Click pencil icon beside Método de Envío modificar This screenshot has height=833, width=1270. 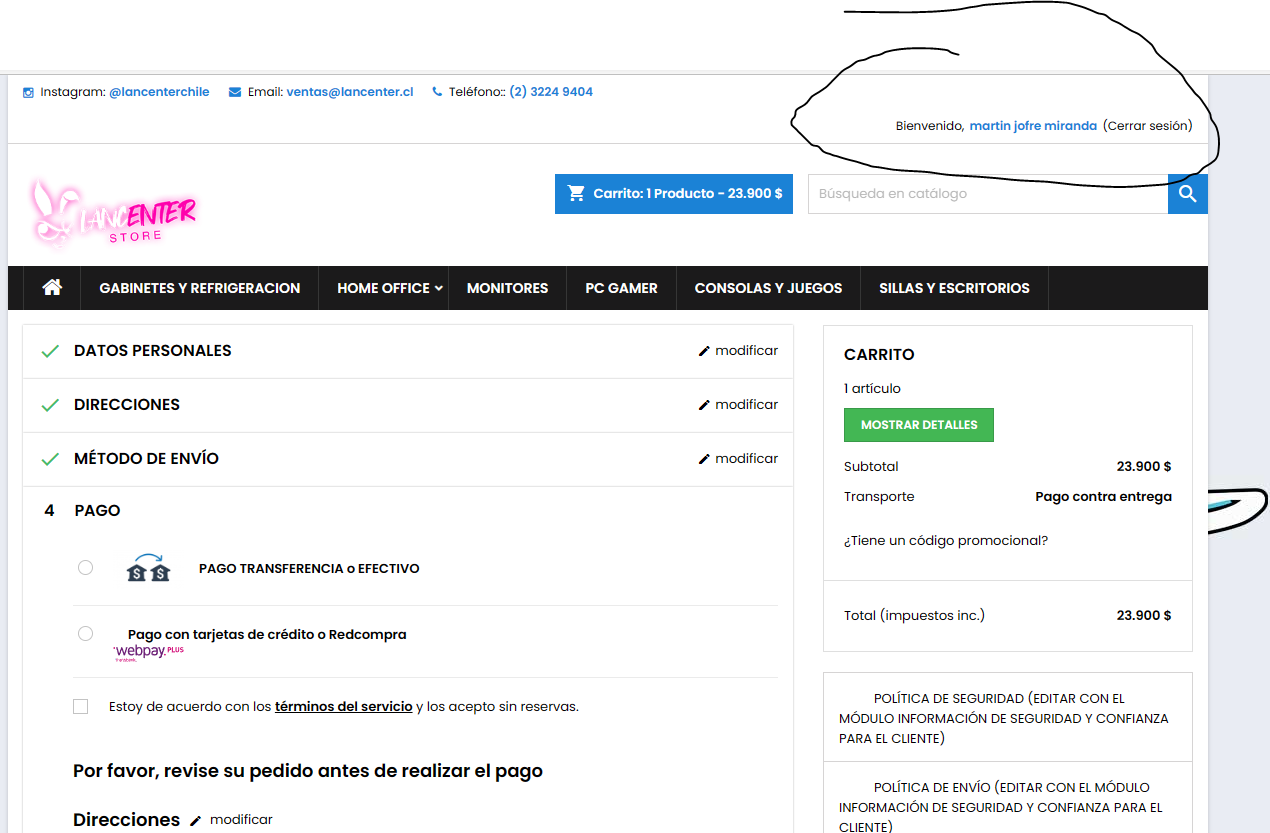(x=704, y=459)
